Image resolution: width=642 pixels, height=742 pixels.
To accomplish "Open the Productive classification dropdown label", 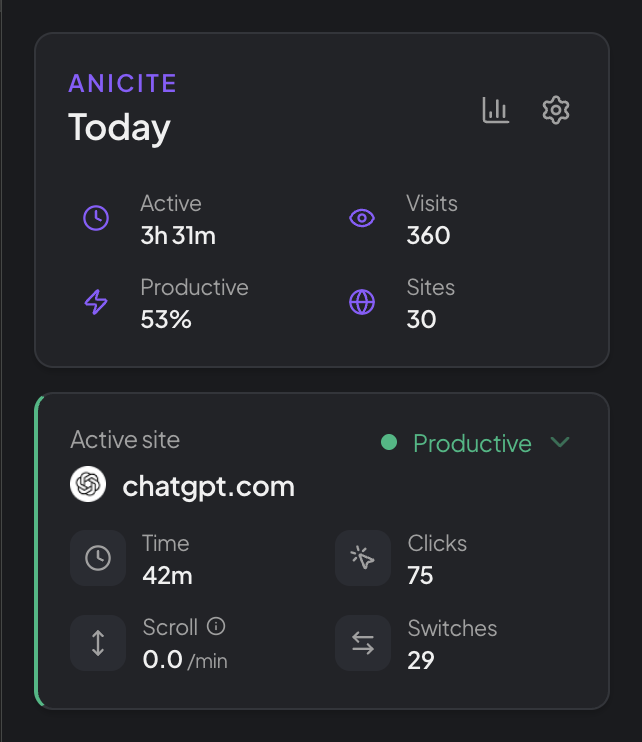I will pos(472,443).
